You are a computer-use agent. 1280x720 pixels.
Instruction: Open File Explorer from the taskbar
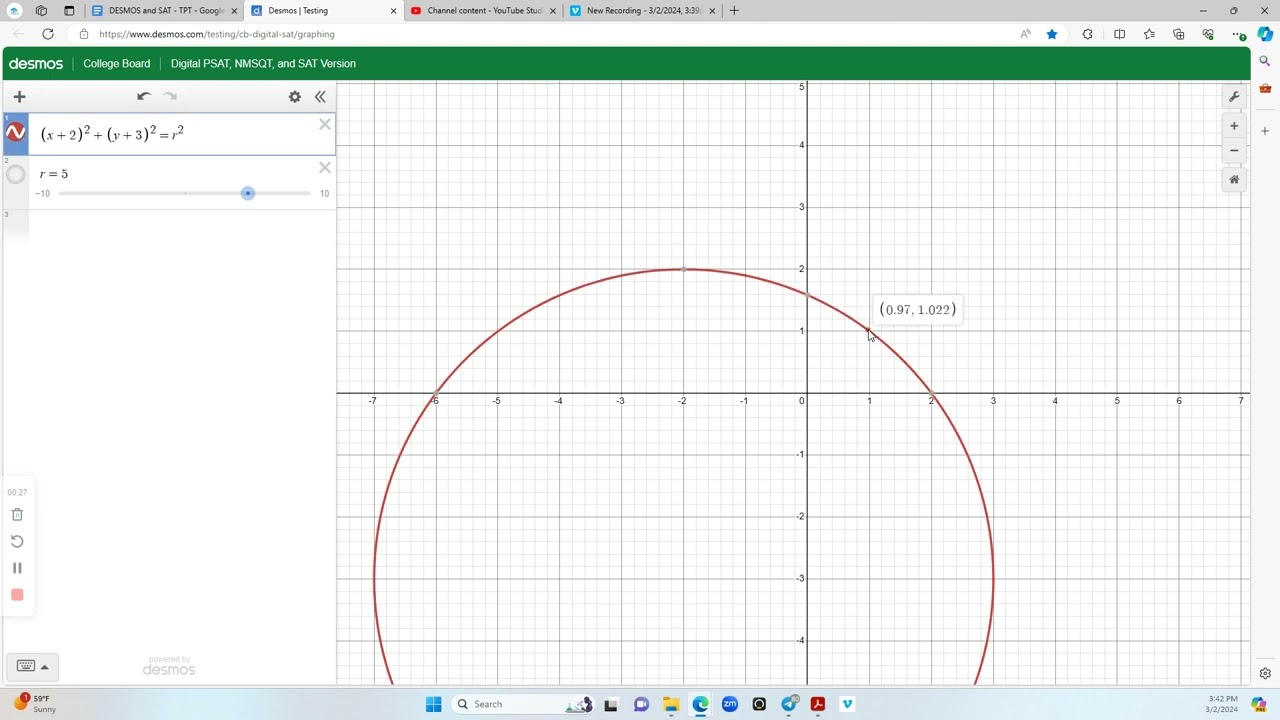tap(671, 704)
